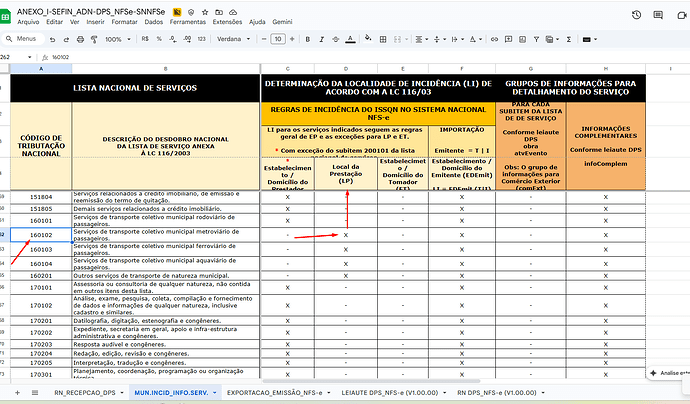Open the Ferramentas menu
Image resolution: width=690 pixels, height=404 pixels.
pyautogui.click(x=190, y=21)
